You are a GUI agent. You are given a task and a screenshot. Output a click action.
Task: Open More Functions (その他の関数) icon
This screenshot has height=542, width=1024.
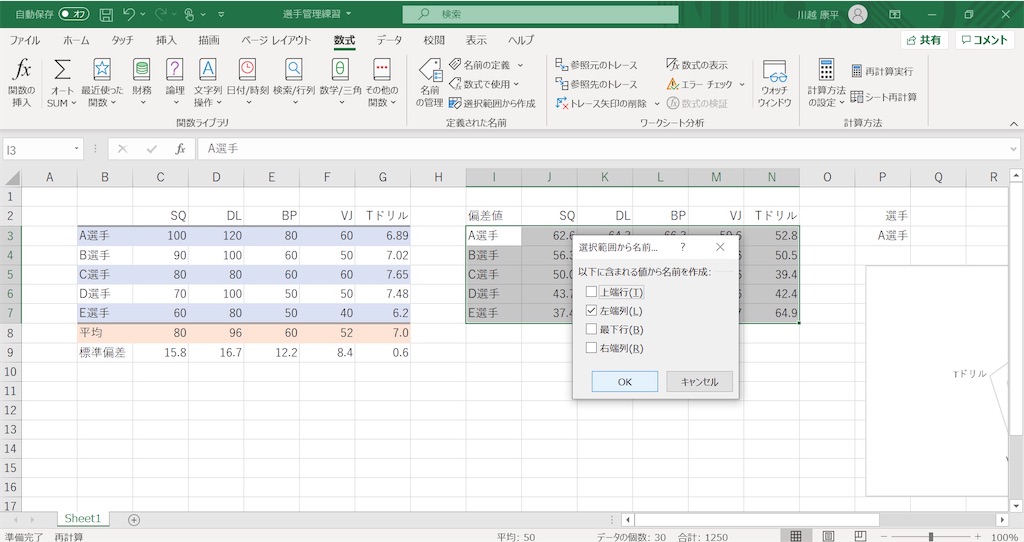point(382,69)
